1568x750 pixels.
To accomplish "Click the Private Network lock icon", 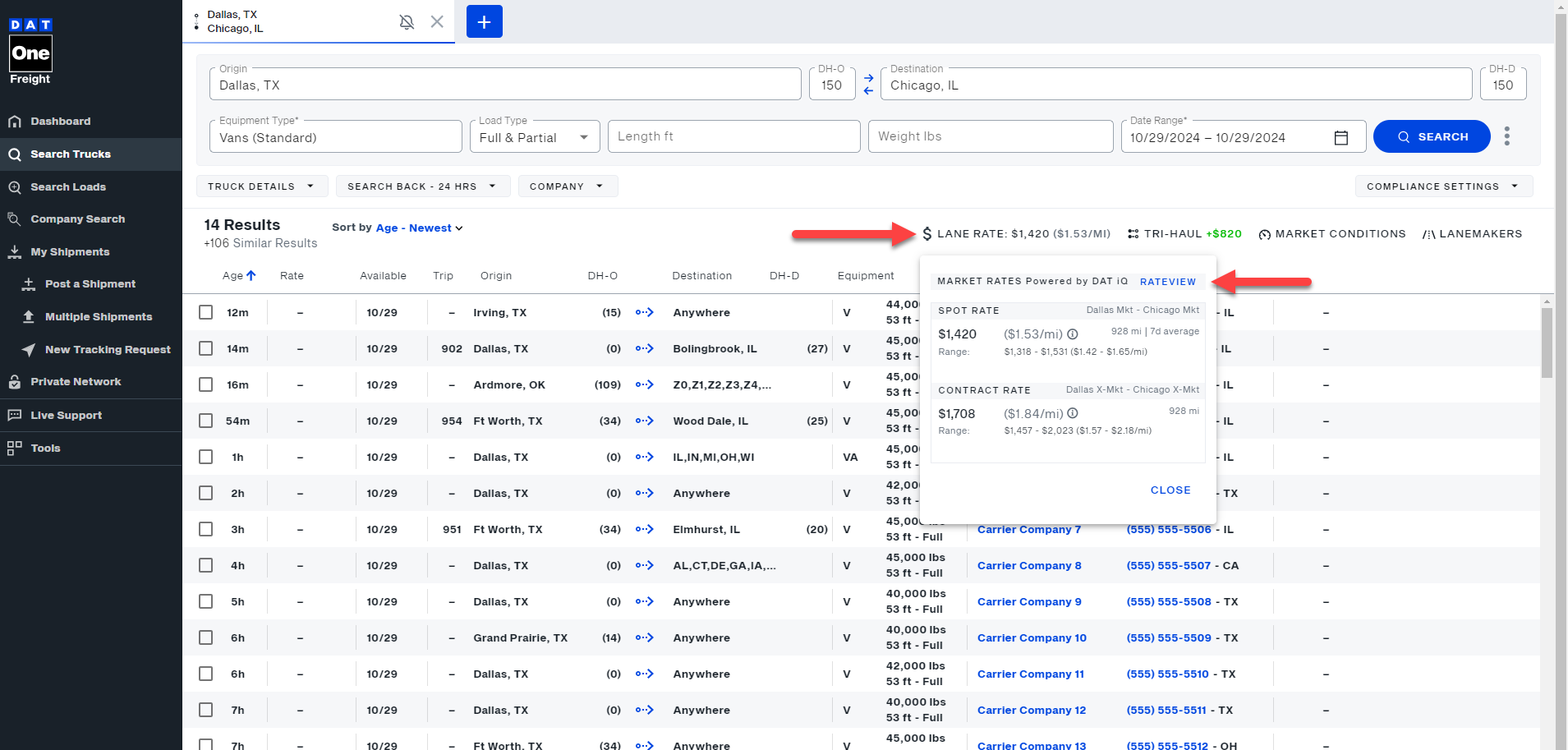I will 15,382.
